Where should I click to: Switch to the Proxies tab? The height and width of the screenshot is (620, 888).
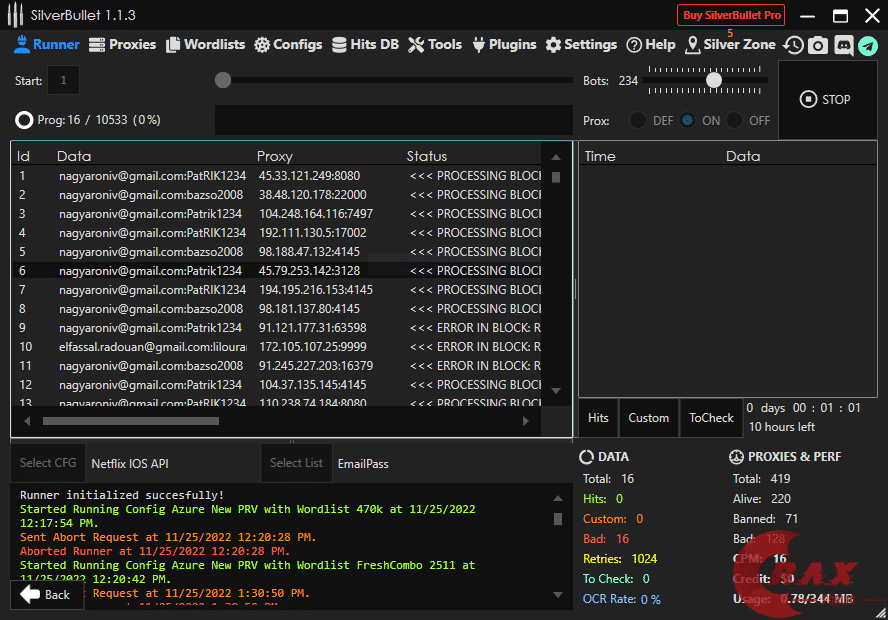click(122, 45)
